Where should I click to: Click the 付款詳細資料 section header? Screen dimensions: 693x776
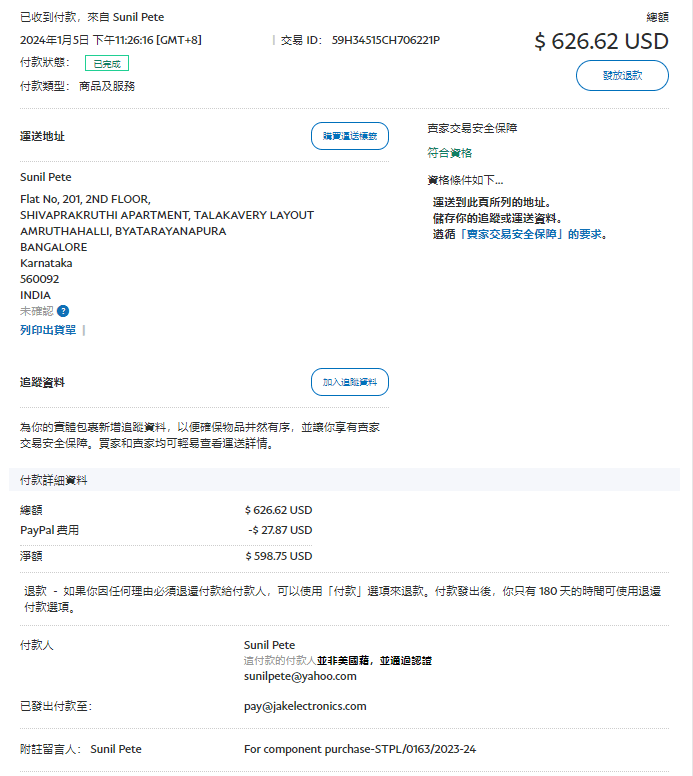(54, 480)
